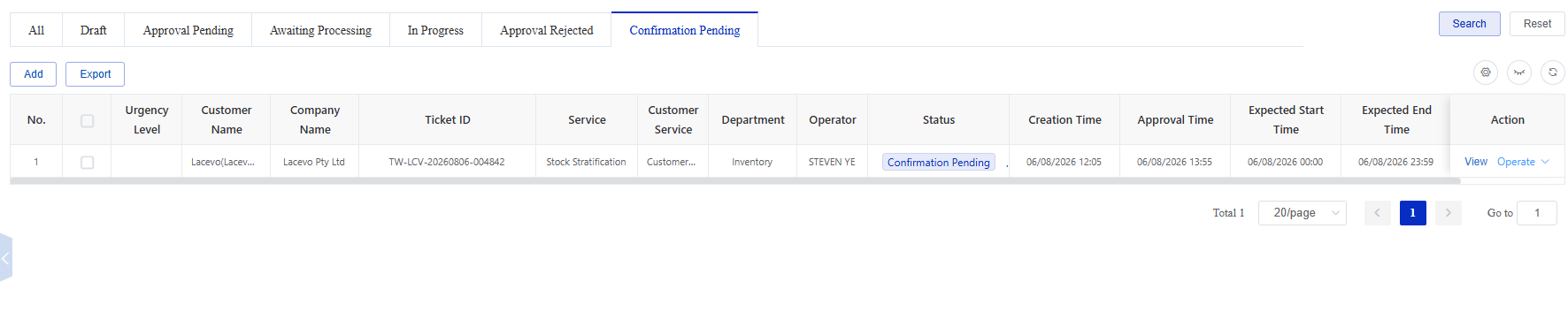Click expected start 06/08/2026 00:00

[1285, 163]
